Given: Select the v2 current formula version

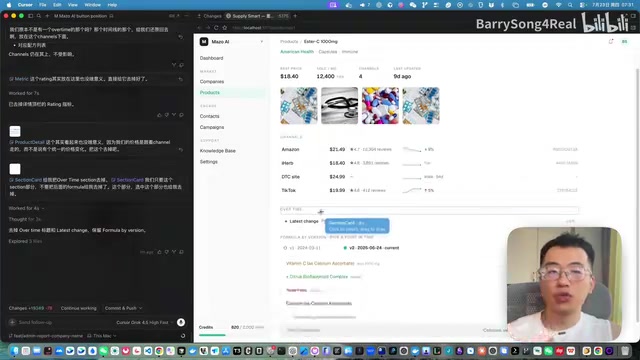Looking at the screenshot, I should pyautogui.click(x=371, y=248).
